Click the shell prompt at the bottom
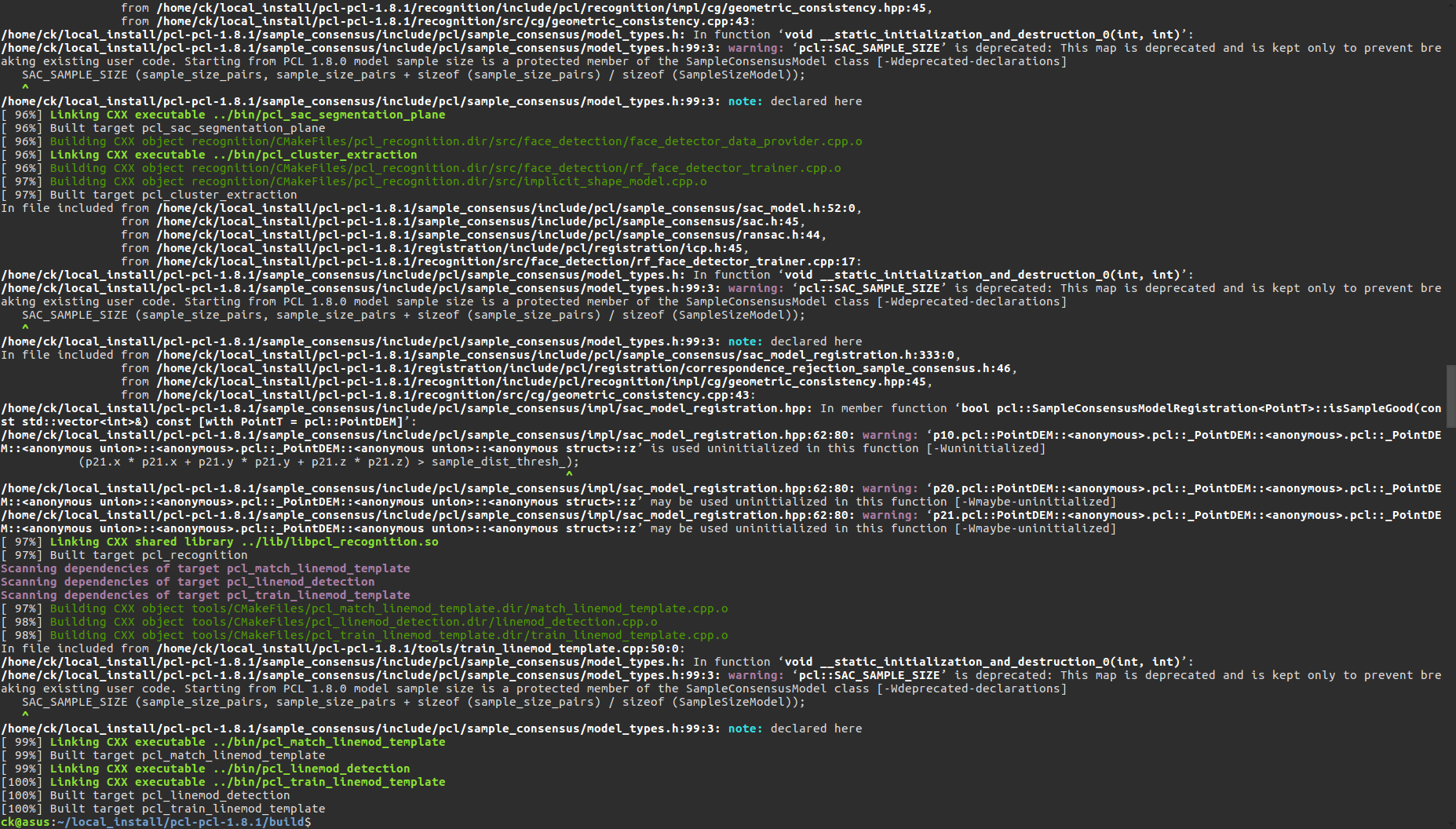The width and height of the screenshot is (1456, 829). 155,822
